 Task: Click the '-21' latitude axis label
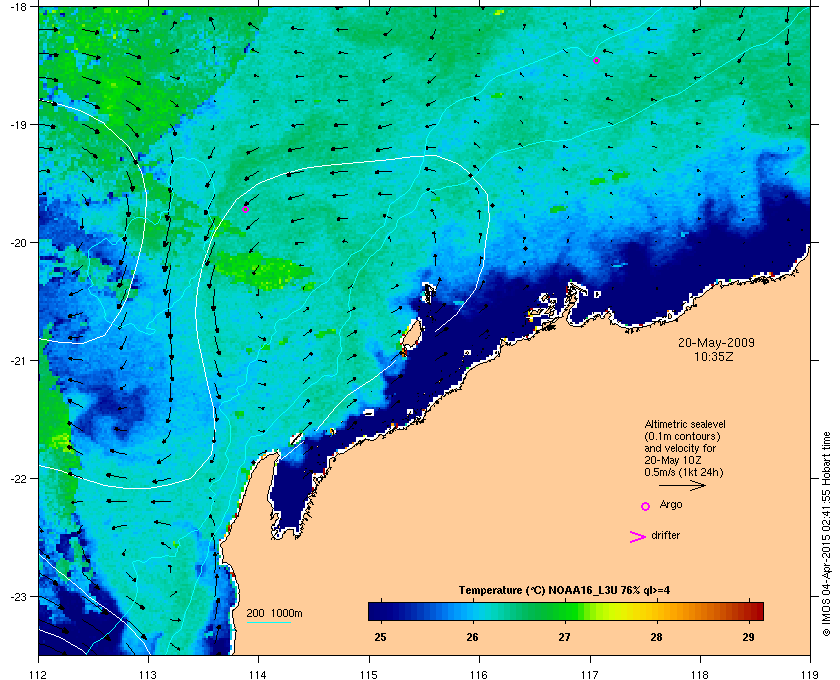tap(18, 360)
